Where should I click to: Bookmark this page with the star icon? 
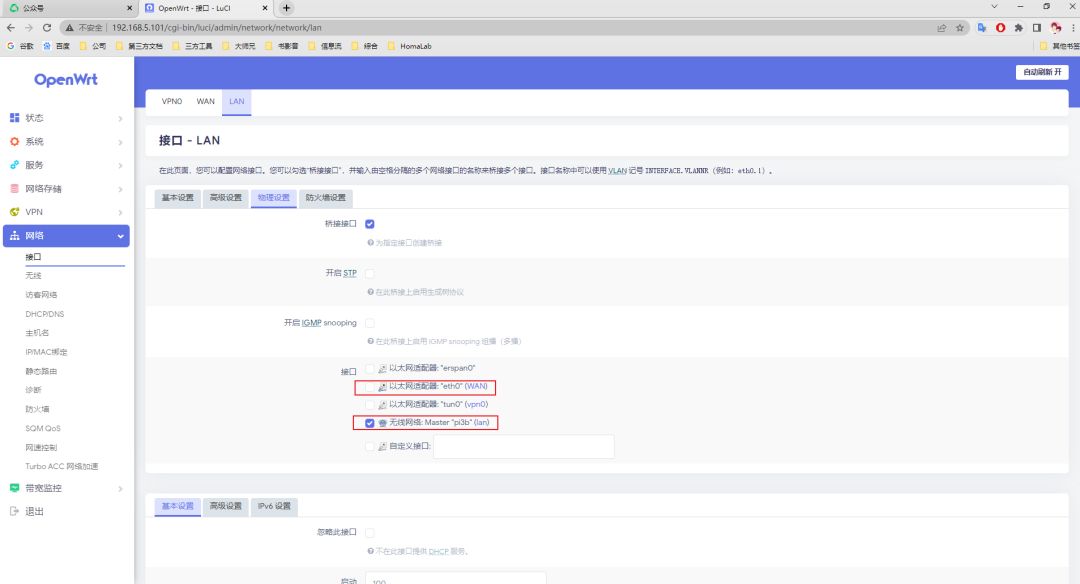tap(959, 28)
